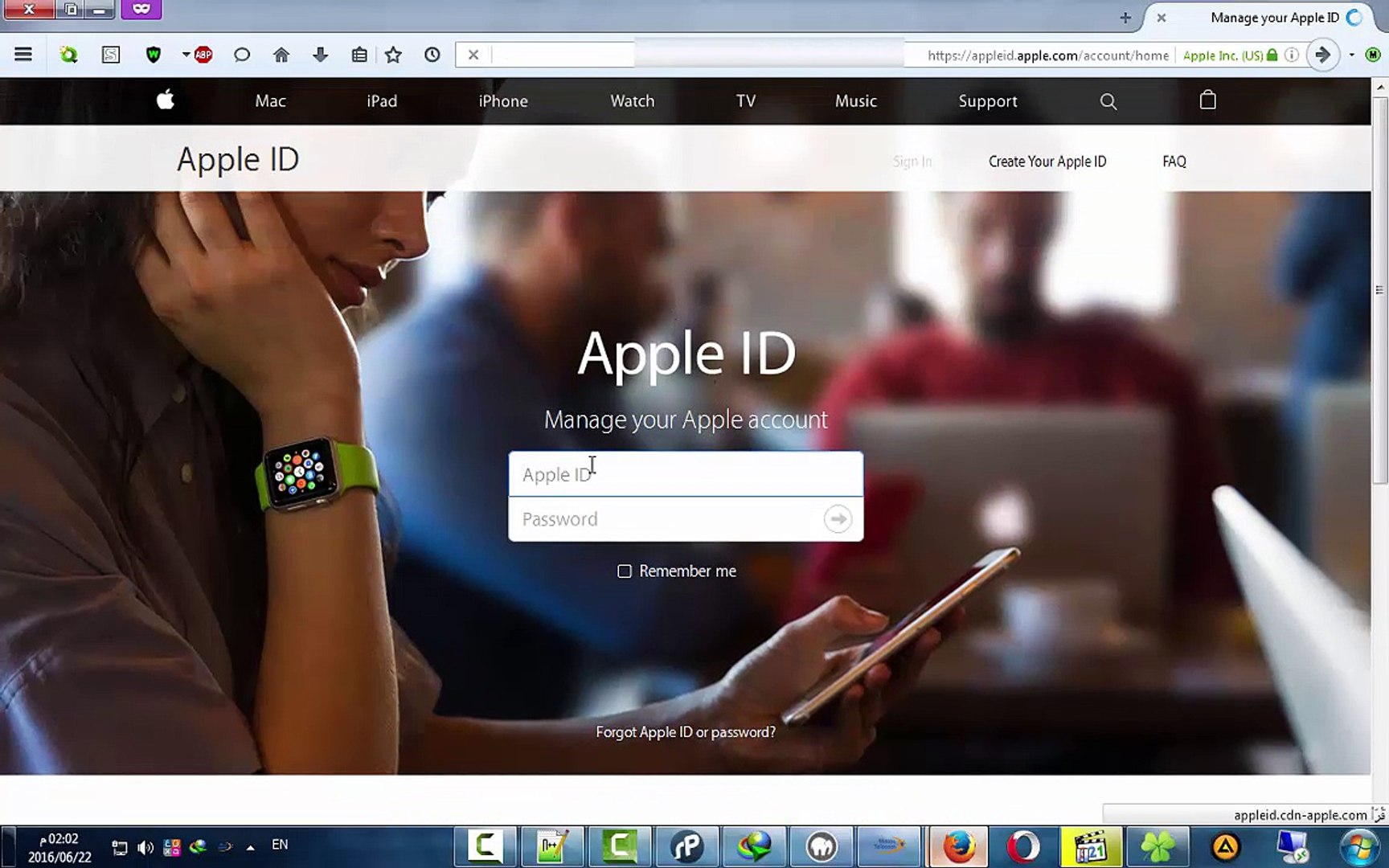The width and height of the screenshot is (1389, 868).
Task: Open the iPad menu item
Action: 382,101
